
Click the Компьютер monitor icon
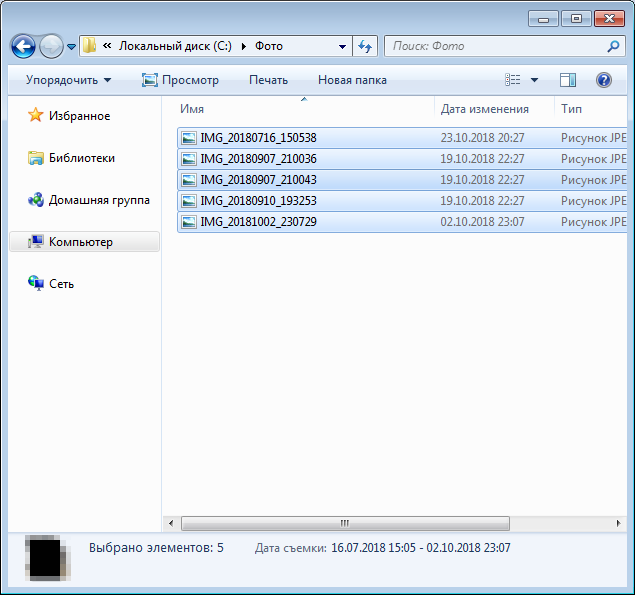(36, 242)
